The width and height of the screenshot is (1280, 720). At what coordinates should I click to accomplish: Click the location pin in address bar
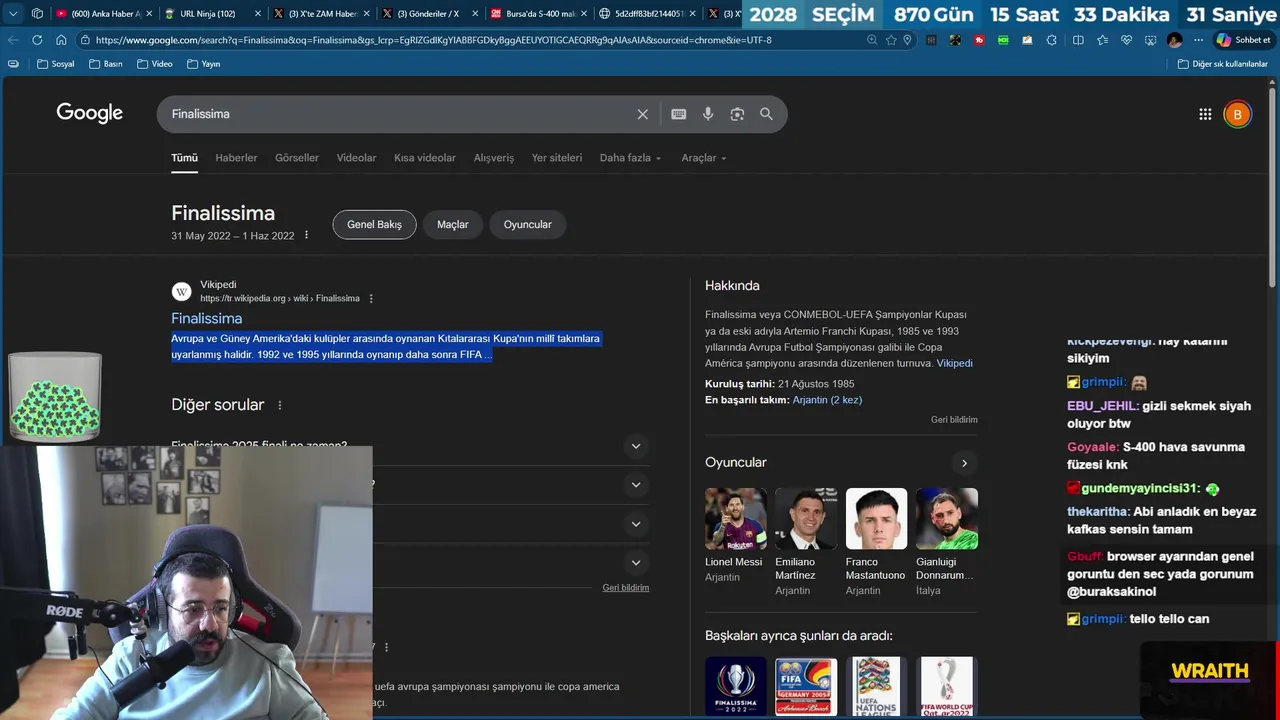click(x=907, y=40)
